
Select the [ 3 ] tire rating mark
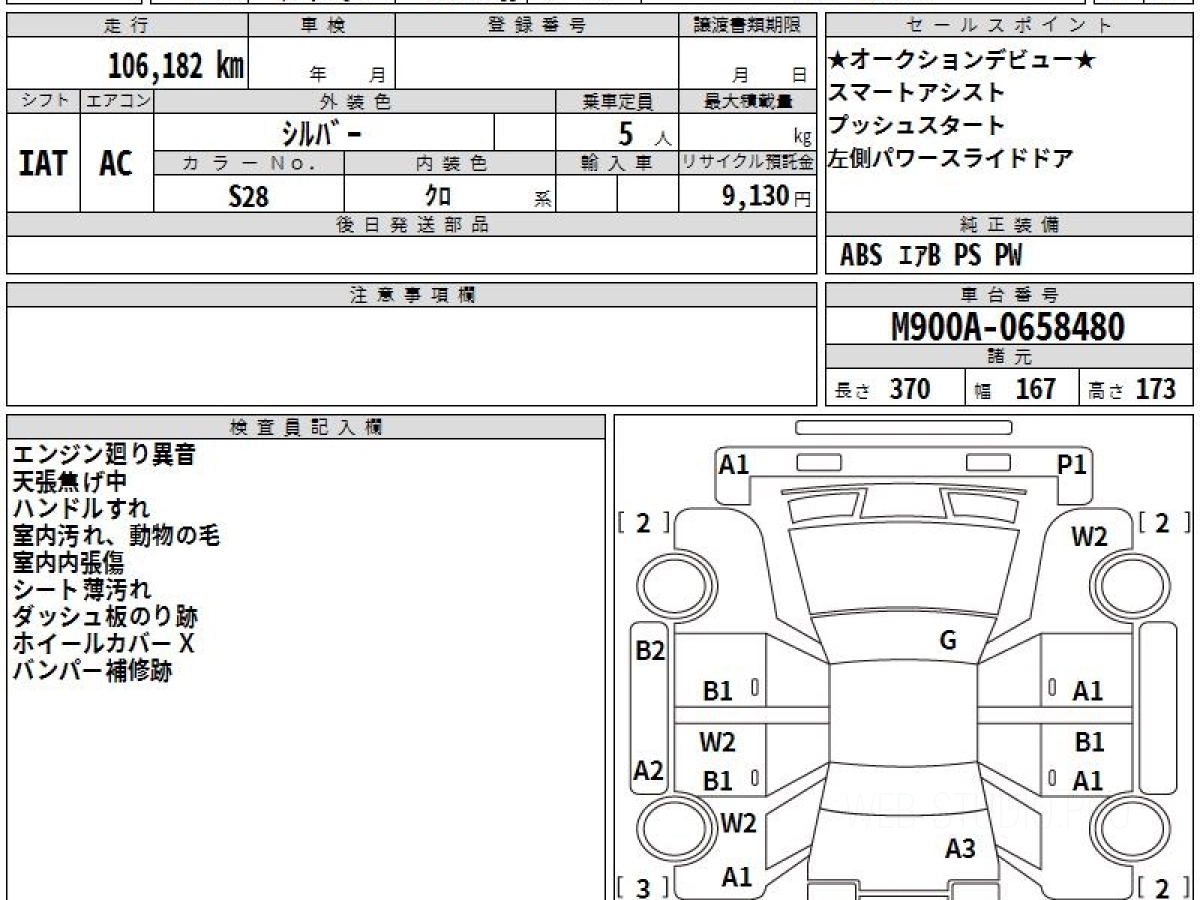[643, 887]
